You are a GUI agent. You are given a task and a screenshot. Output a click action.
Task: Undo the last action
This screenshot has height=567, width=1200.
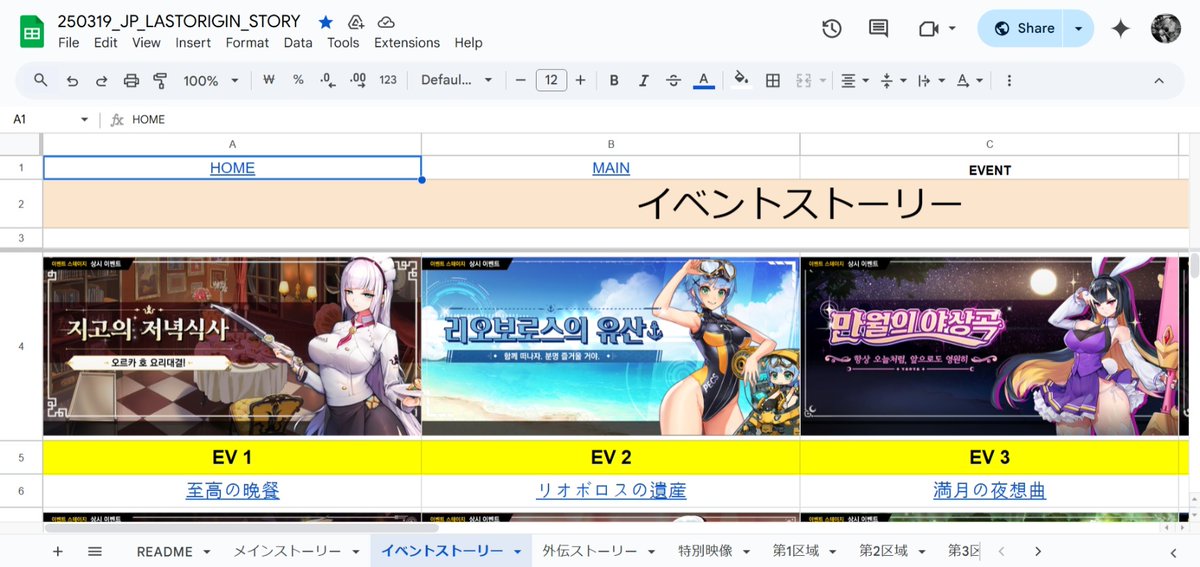pyautogui.click(x=72, y=80)
